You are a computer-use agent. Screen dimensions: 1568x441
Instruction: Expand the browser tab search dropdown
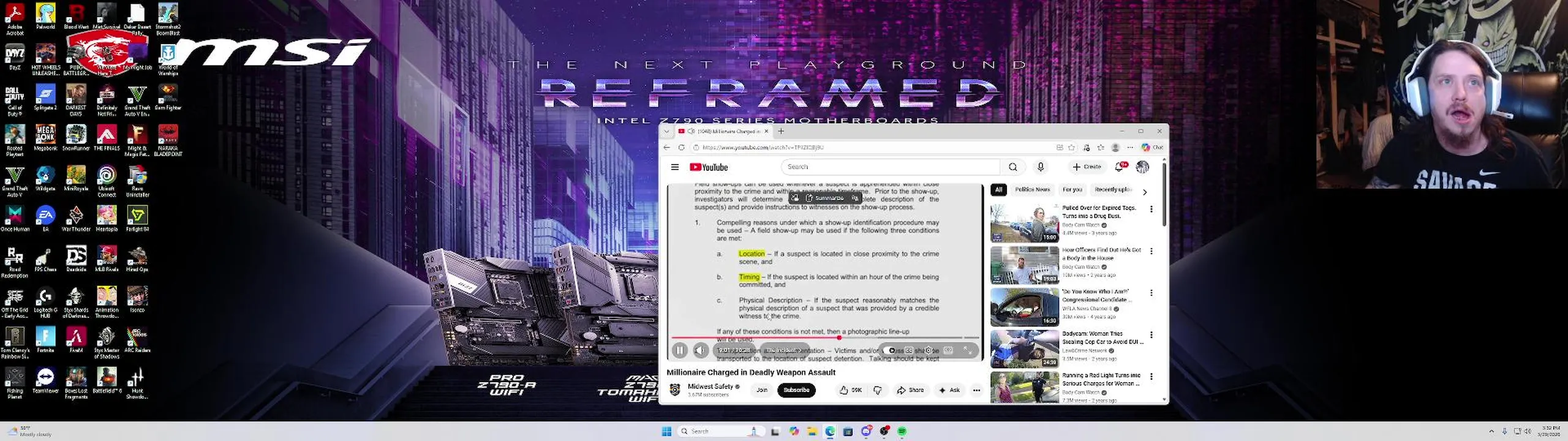(x=666, y=131)
